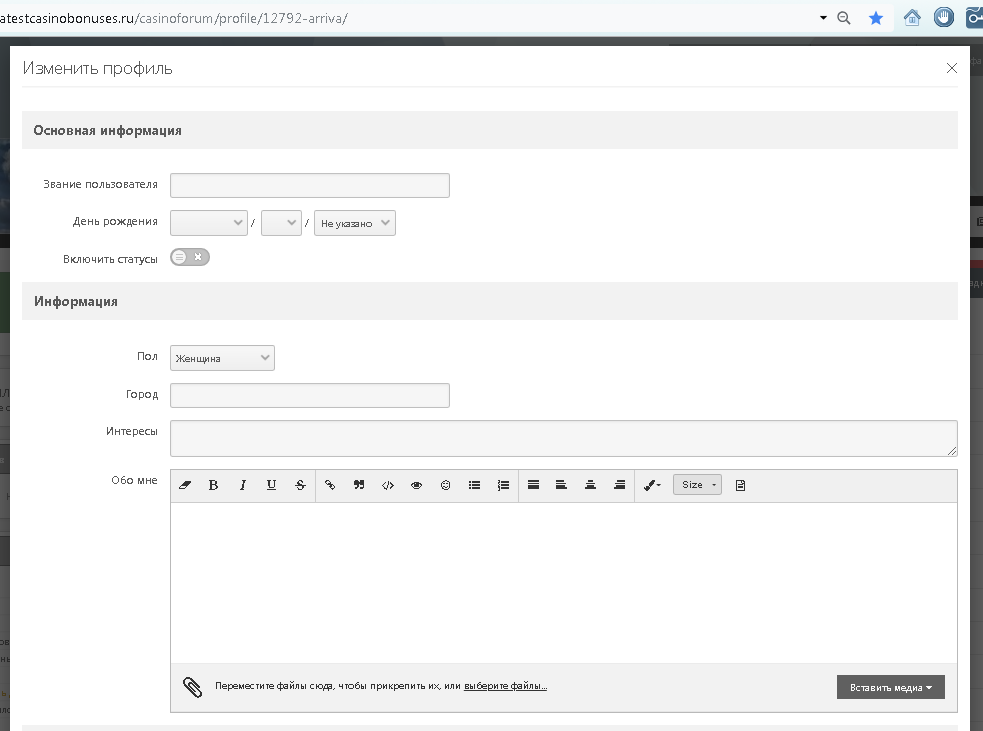Viewport: 983px width, 731px height.
Task: Toggle bold formatting in the editor
Action: click(x=213, y=485)
